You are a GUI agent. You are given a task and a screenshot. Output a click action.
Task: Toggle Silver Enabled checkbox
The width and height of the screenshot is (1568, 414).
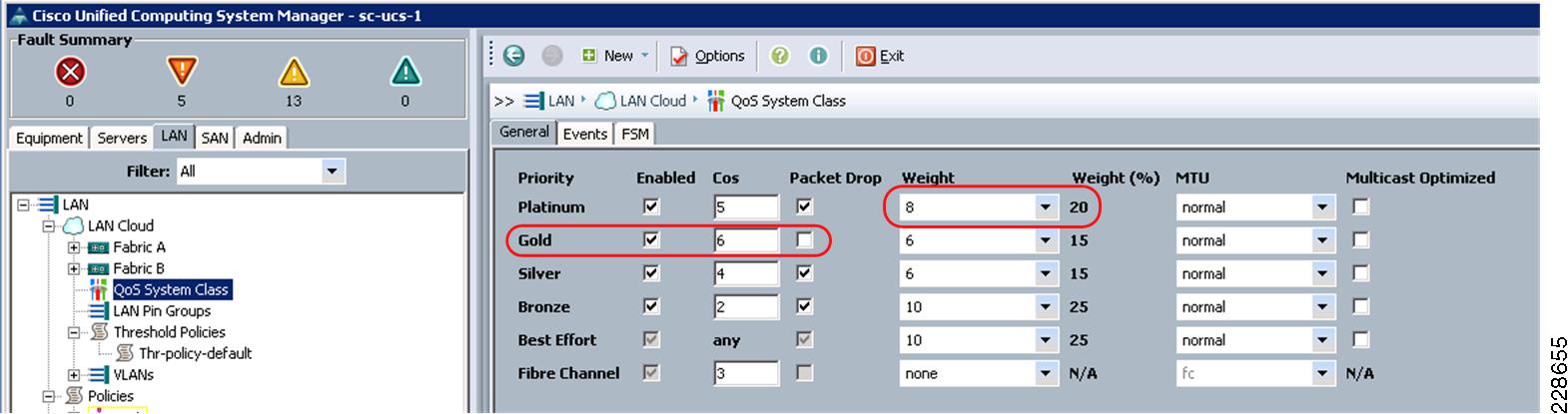click(652, 272)
